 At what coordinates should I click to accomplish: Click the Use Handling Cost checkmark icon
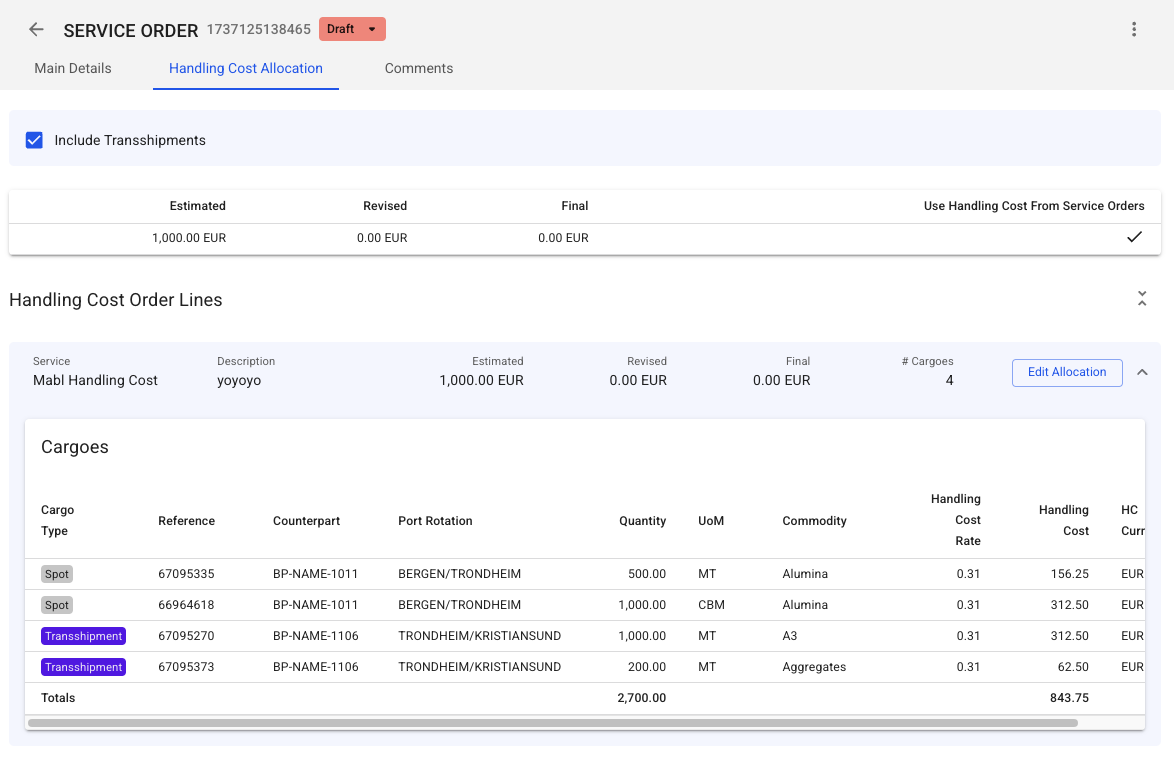[1134, 238]
